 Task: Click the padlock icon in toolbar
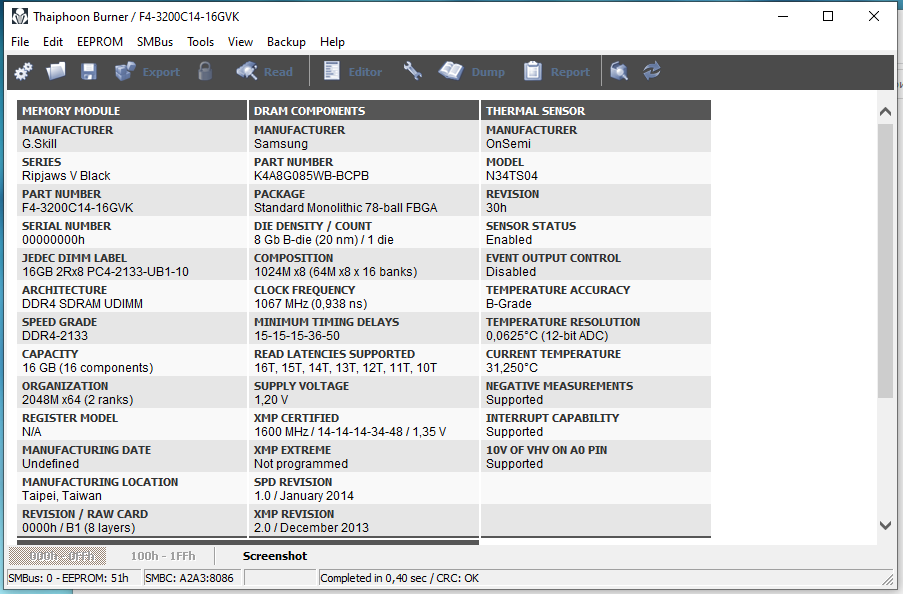click(205, 71)
